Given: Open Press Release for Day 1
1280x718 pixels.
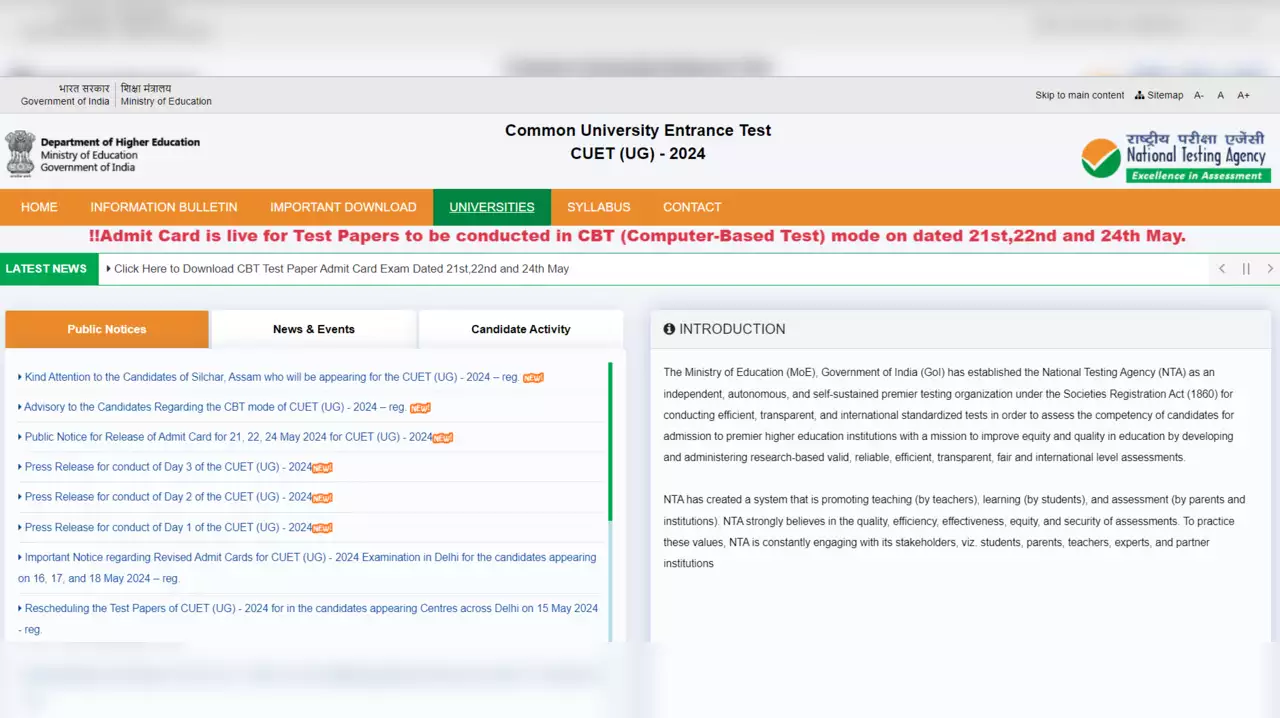Looking at the screenshot, I should click(167, 527).
